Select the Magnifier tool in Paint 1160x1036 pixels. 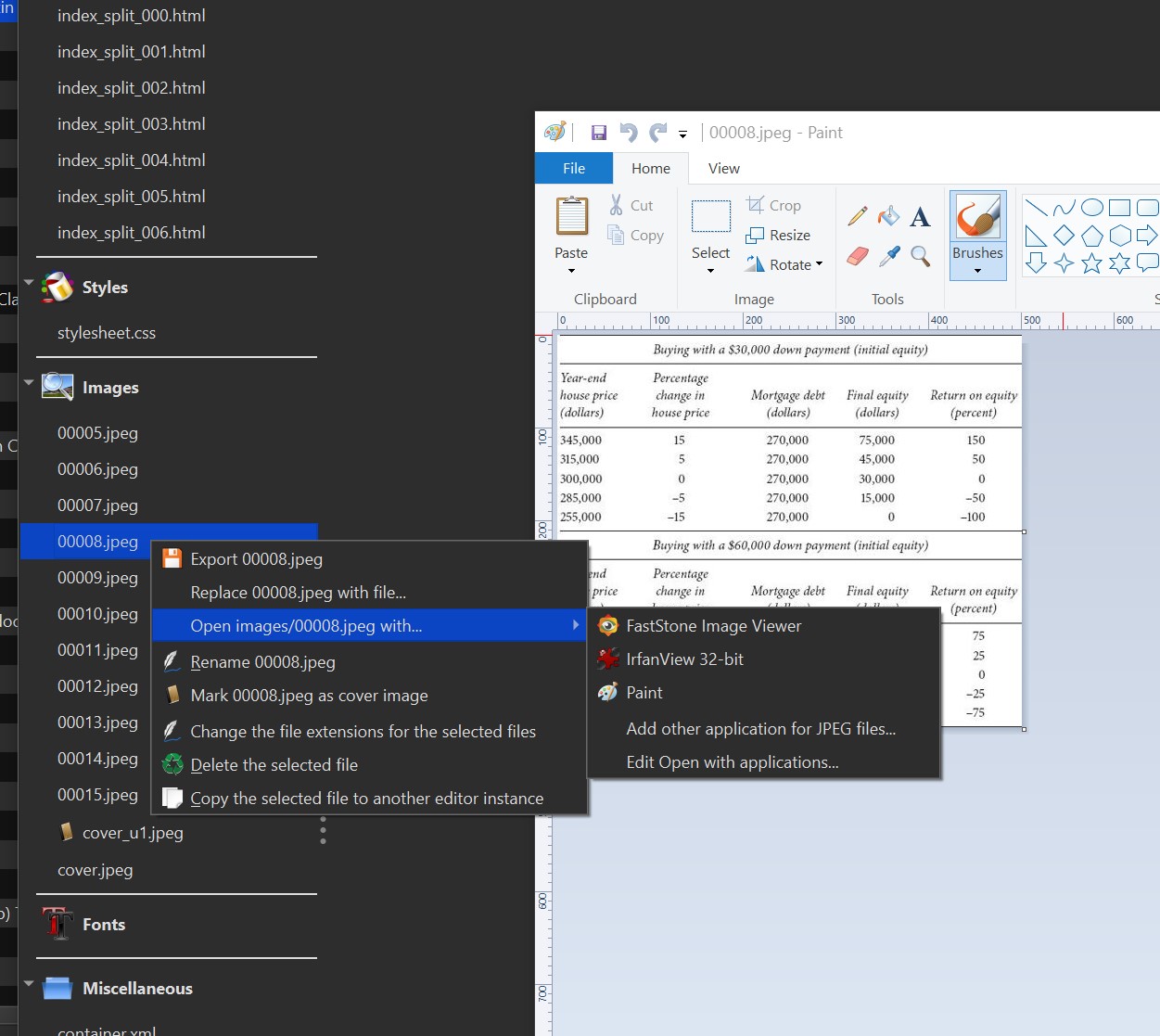click(920, 255)
